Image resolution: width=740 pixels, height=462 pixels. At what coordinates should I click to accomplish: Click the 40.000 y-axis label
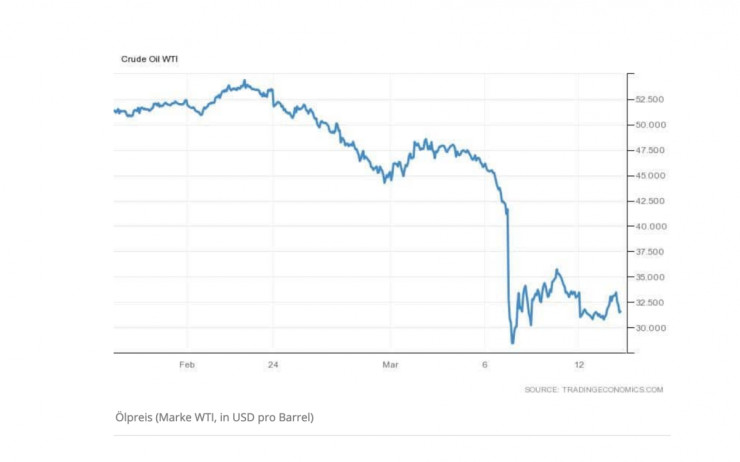pyautogui.click(x=650, y=227)
